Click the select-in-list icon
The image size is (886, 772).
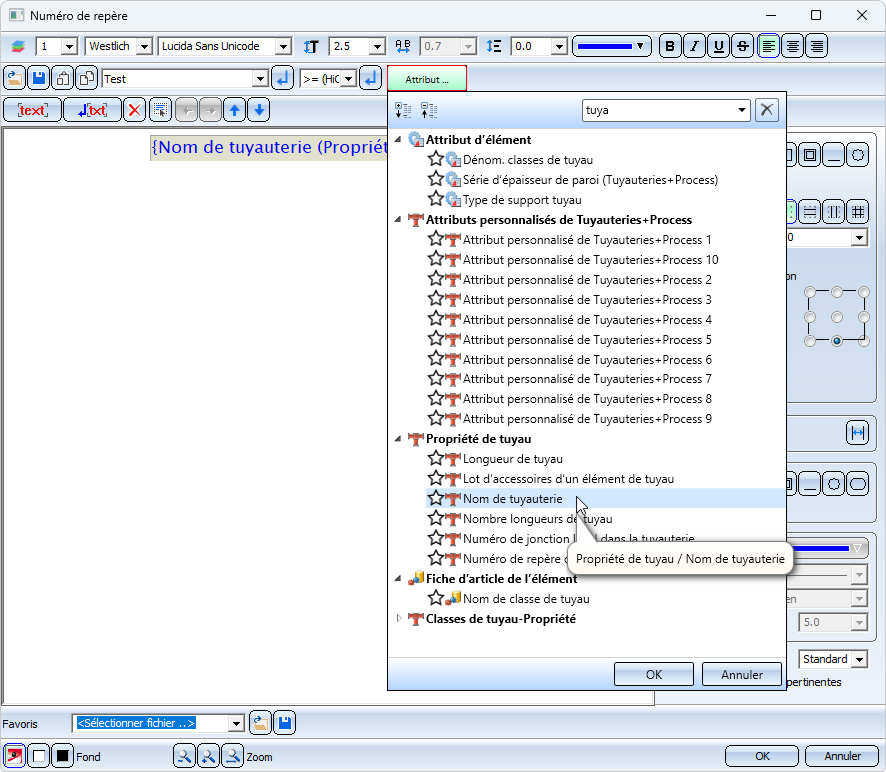[x=160, y=110]
